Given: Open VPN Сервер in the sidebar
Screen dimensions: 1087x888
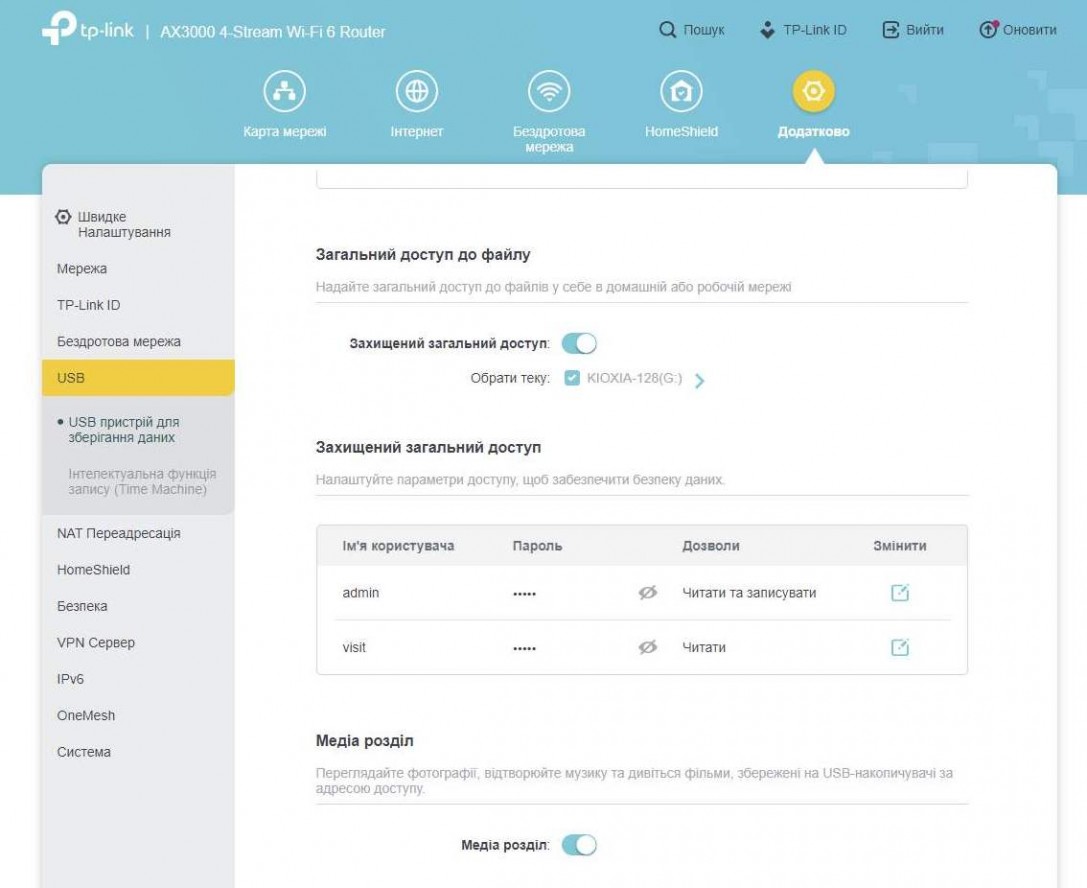Looking at the screenshot, I should (x=96, y=643).
